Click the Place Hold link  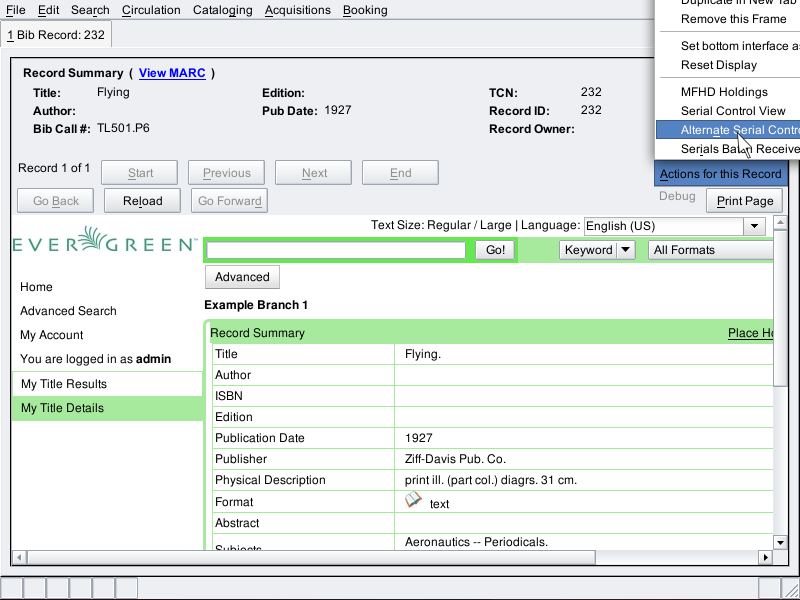tap(750, 333)
